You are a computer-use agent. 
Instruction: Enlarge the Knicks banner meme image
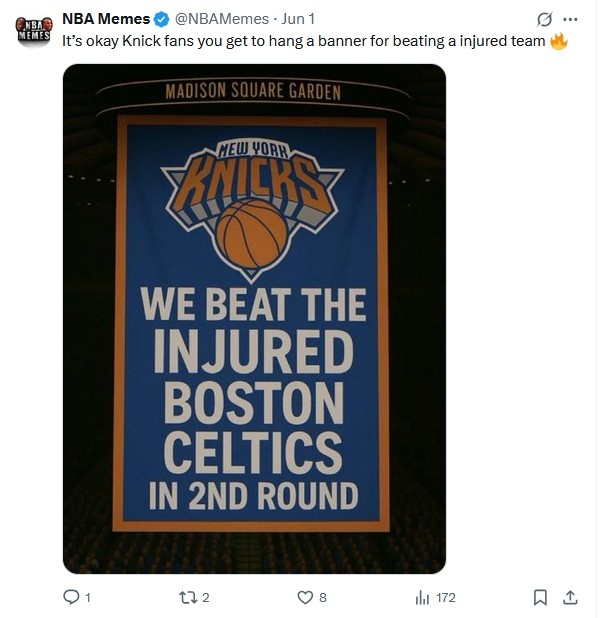(254, 318)
